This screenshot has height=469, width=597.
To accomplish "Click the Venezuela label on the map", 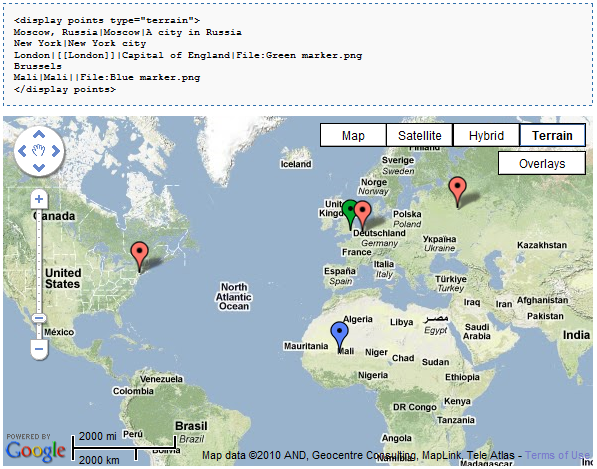I will tap(161, 379).
